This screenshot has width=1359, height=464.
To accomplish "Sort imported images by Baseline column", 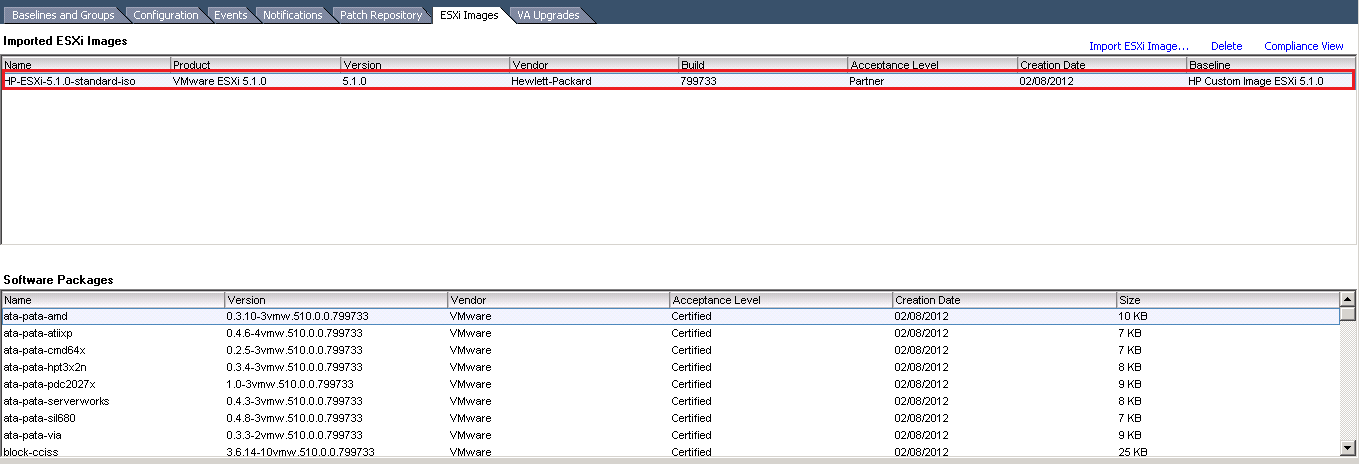I will tap(1270, 65).
